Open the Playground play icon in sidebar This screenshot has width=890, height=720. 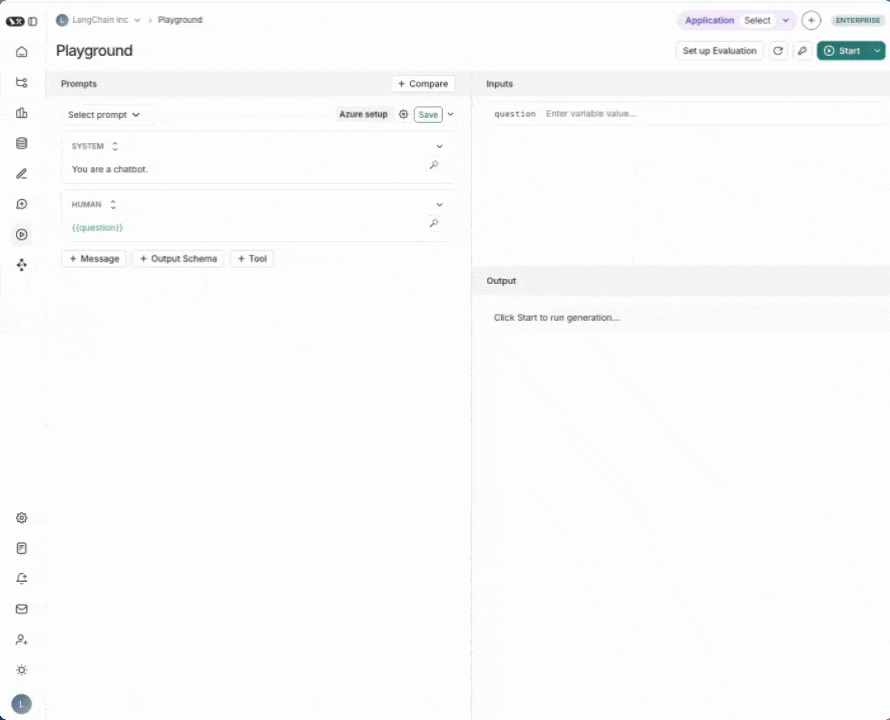tap(21, 234)
